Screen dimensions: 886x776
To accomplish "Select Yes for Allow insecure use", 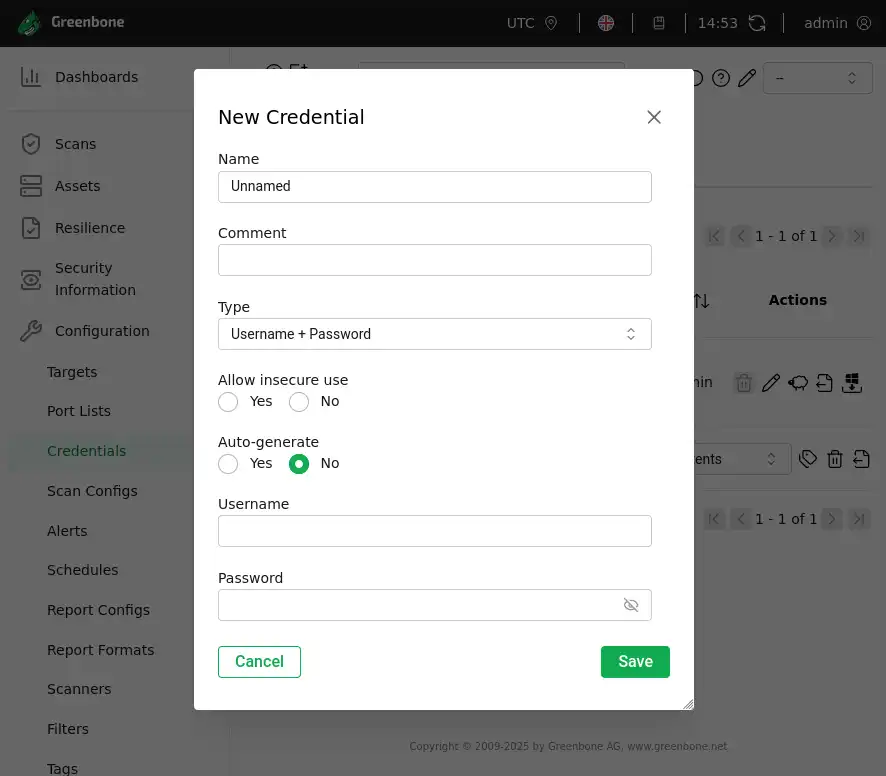I will (x=229, y=402).
